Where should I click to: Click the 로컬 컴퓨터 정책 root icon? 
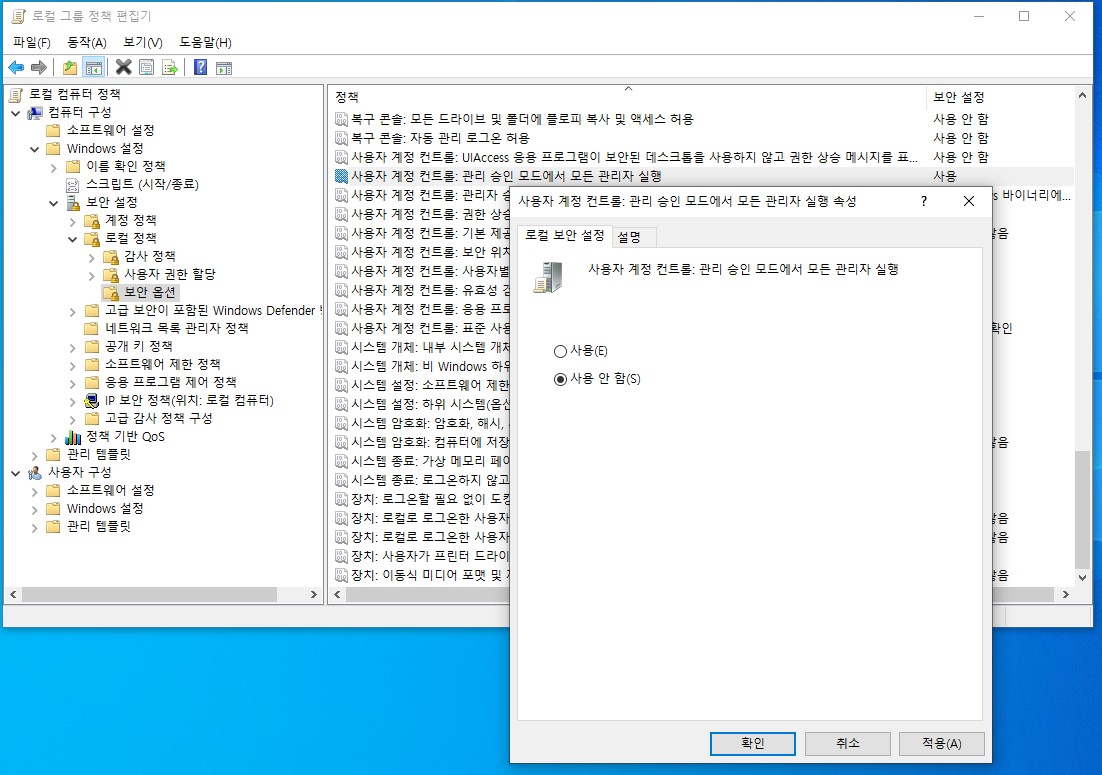(16, 94)
